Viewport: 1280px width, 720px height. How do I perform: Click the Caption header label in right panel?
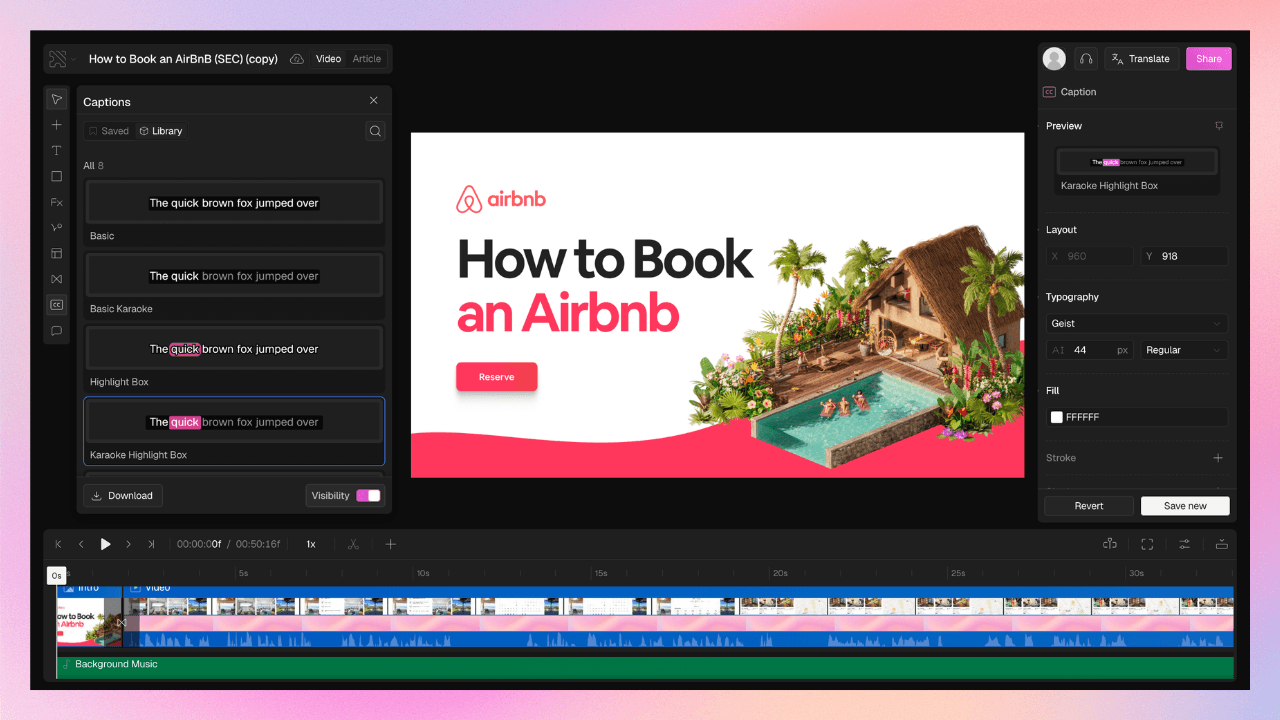(1078, 92)
